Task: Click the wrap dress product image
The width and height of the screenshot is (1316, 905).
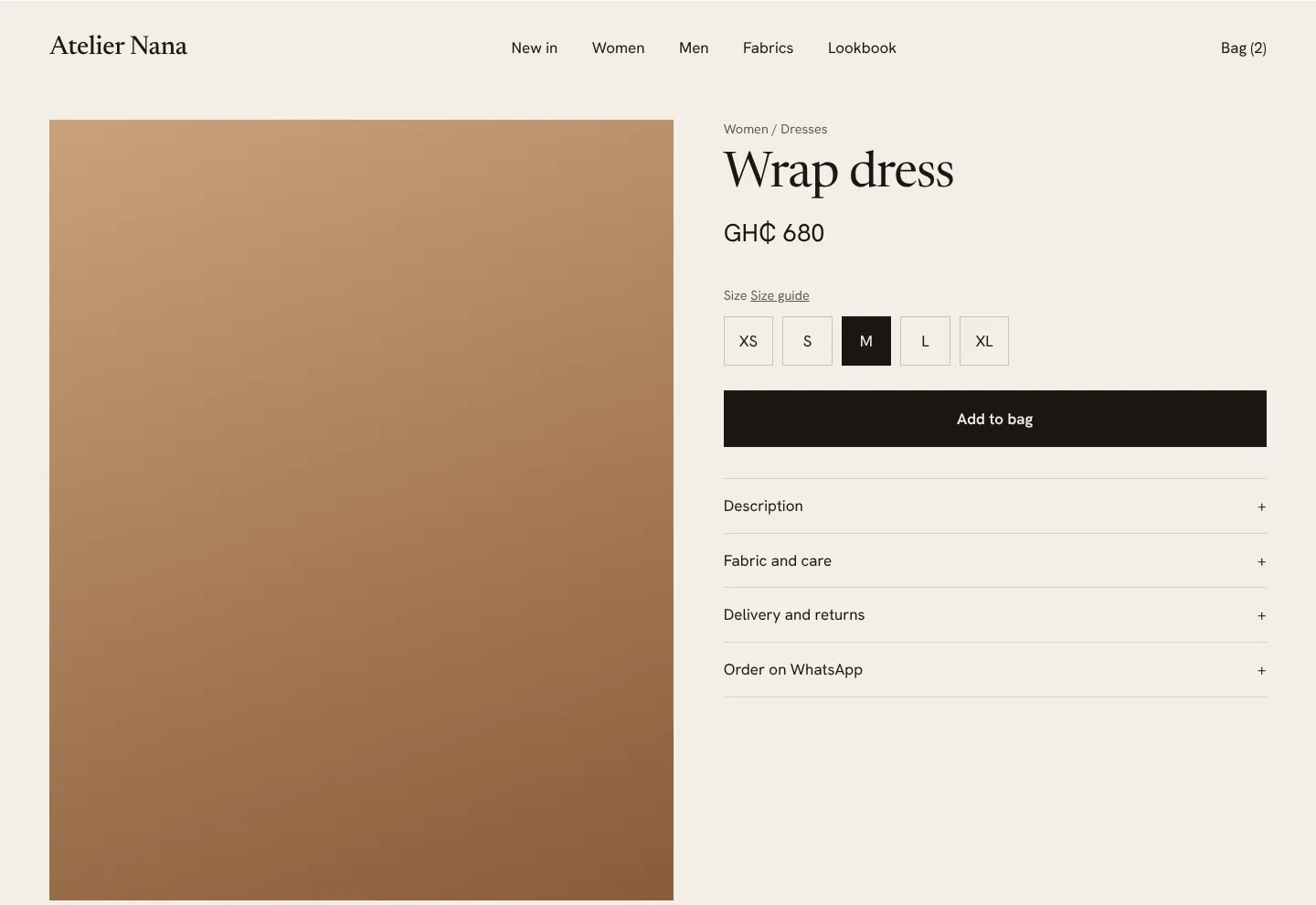Action: click(x=361, y=510)
